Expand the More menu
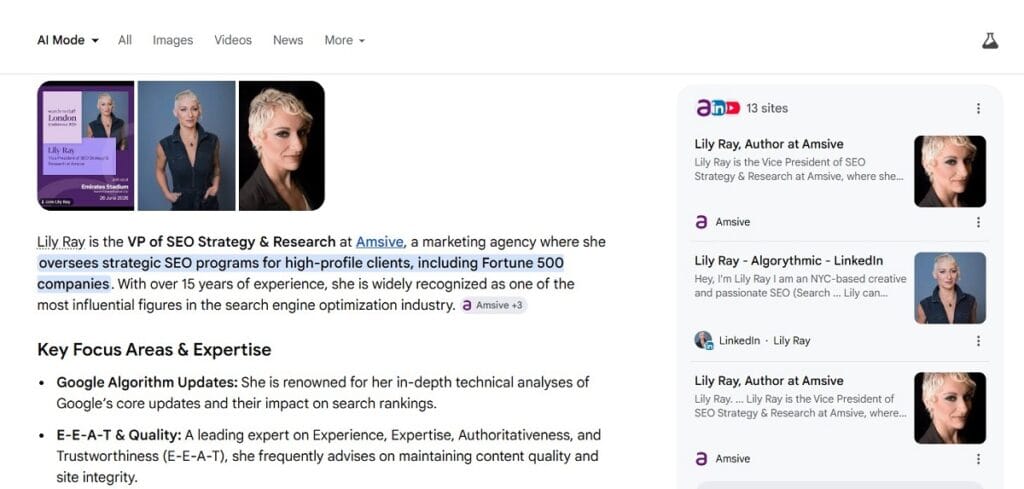Screen dimensions: 1024x489 click(x=345, y=40)
